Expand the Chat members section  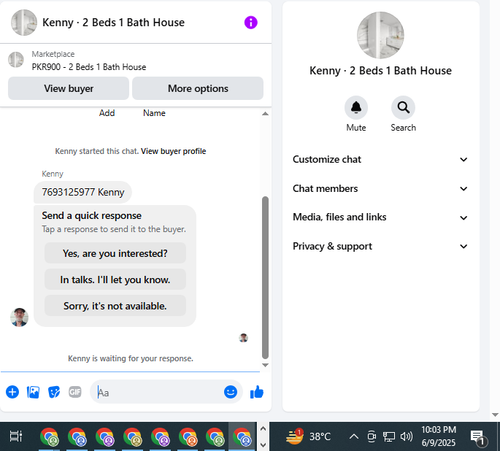(380, 189)
